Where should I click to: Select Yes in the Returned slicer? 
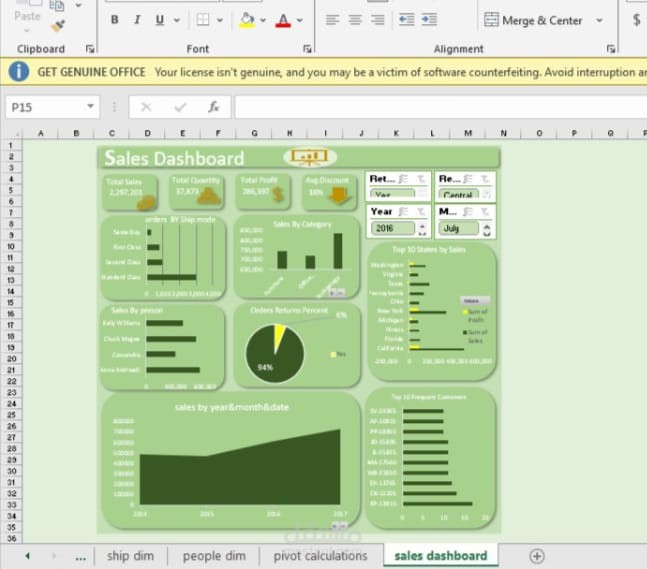coord(392,194)
